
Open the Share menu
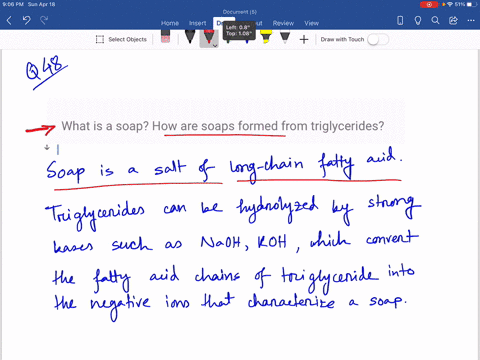tap(453, 21)
